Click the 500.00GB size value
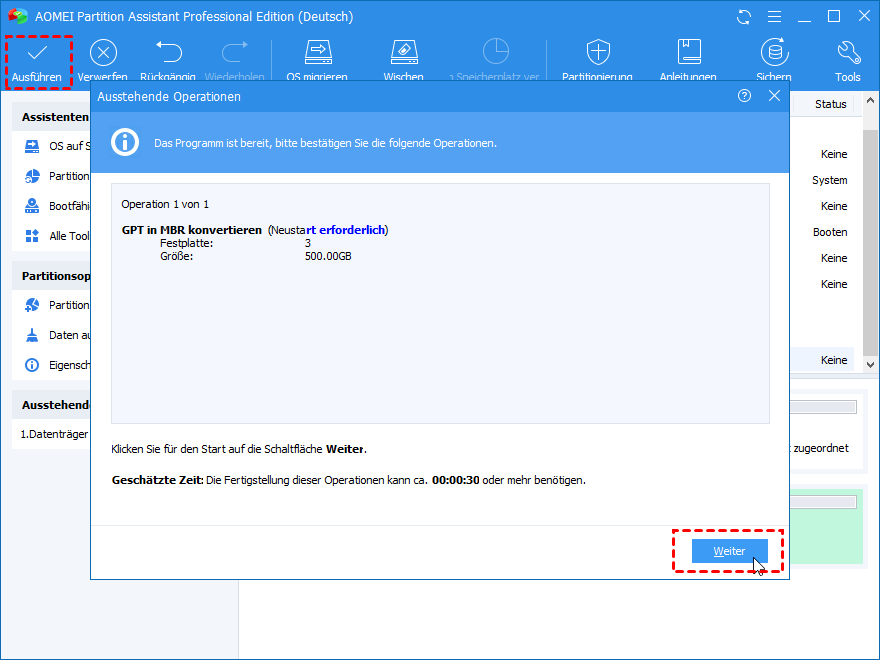Screen dimensions: 880x660 coord(328,256)
